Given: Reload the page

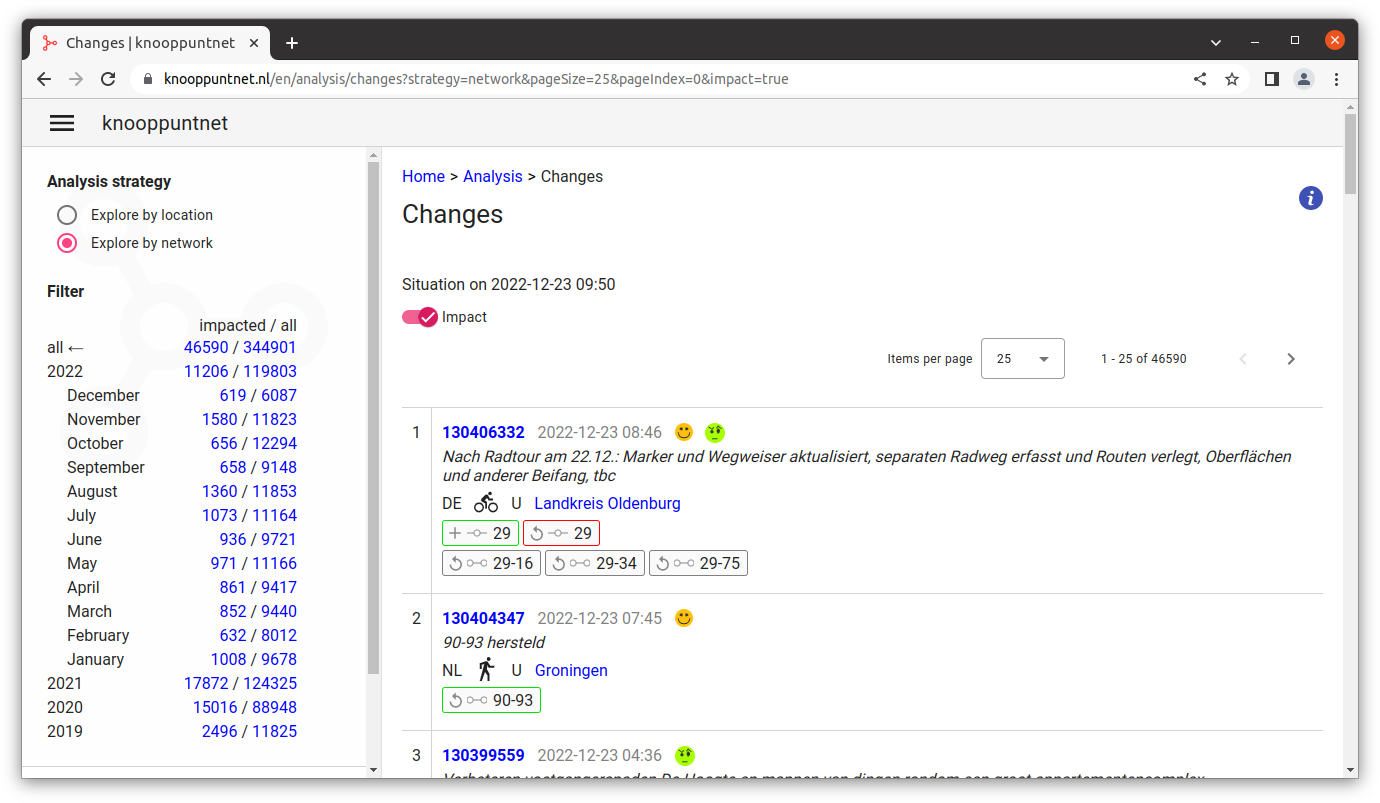Looking at the screenshot, I should coord(108,79).
